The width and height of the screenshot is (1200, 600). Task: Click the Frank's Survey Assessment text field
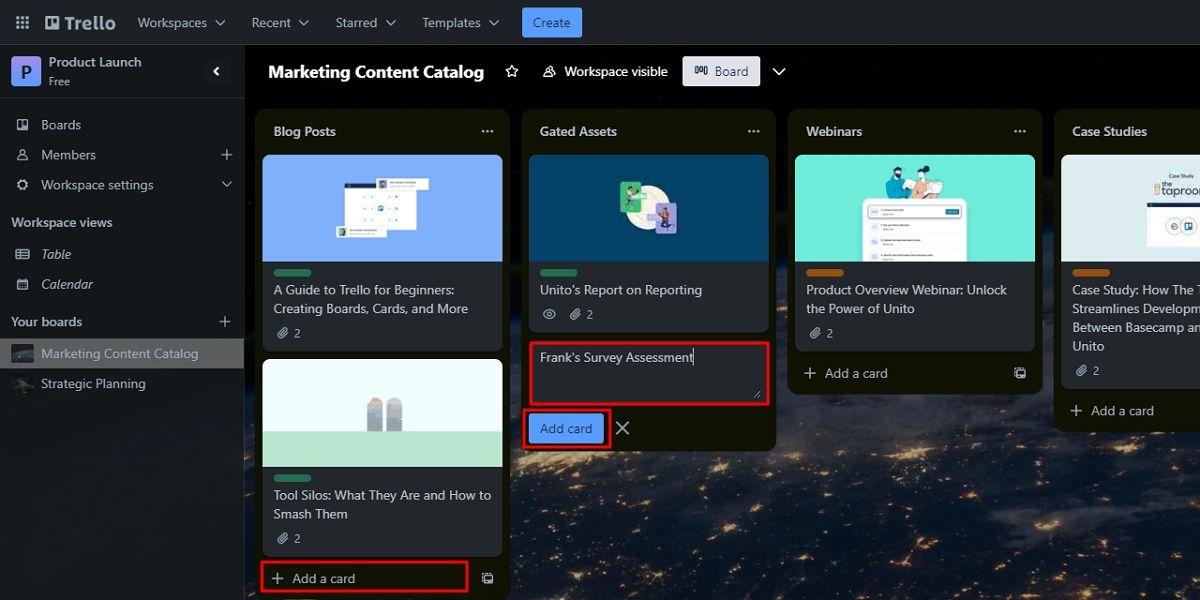pos(648,374)
